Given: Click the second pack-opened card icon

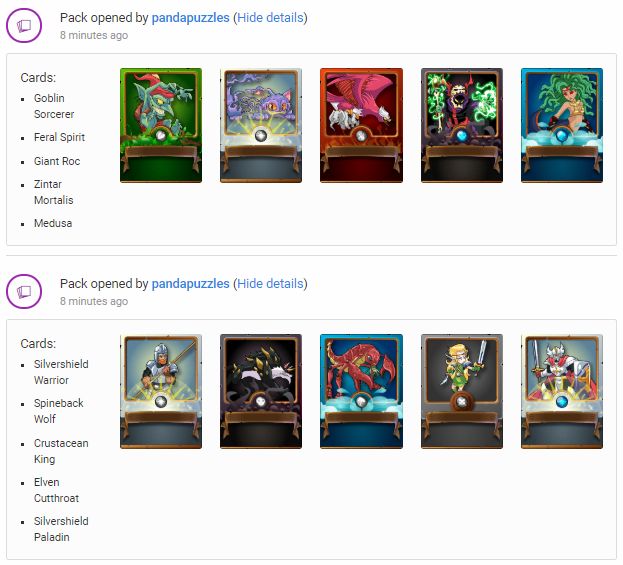Looking at the screenshot, I should (24, 292).
